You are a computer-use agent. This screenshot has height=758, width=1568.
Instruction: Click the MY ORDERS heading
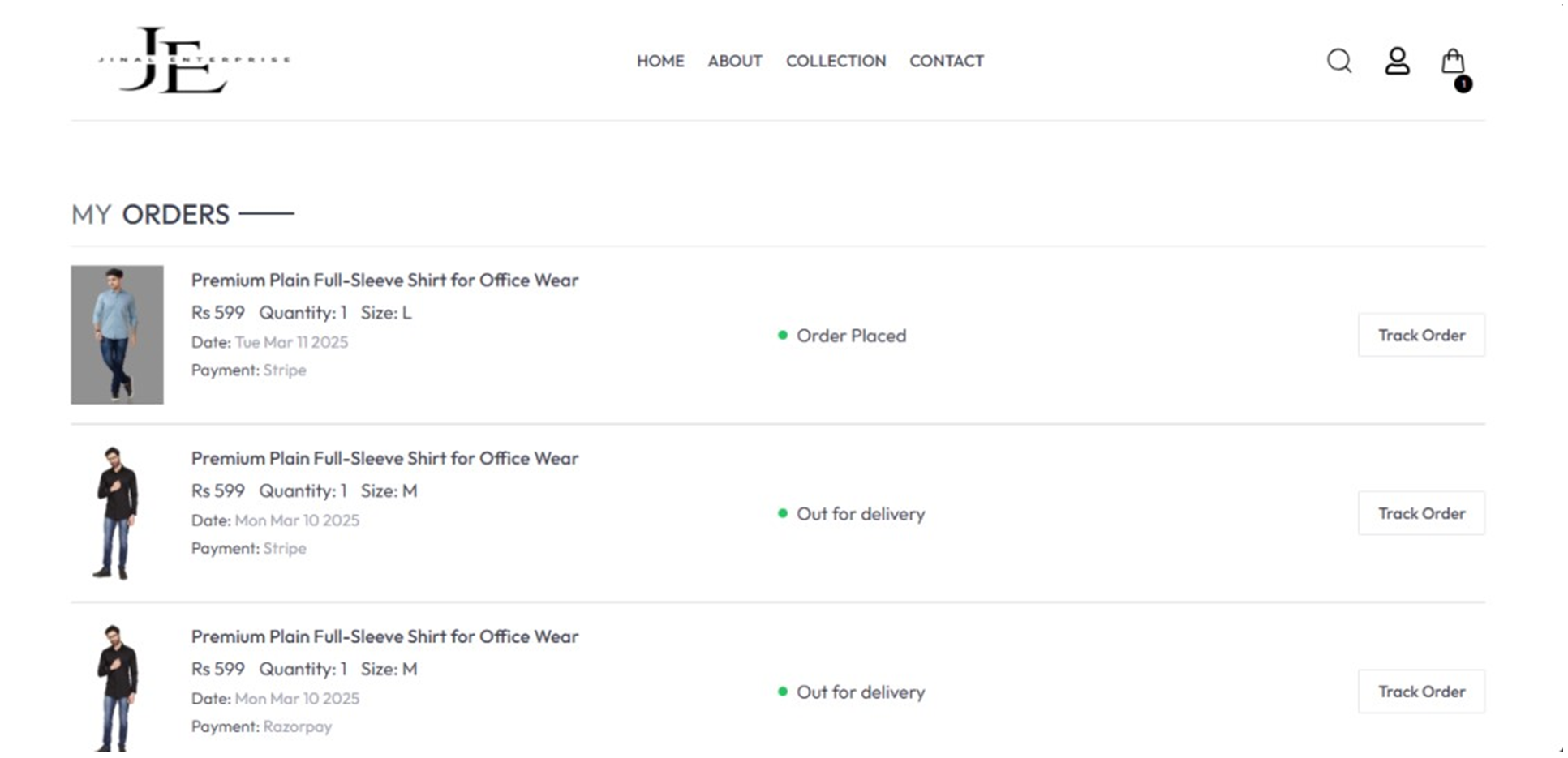pyautogui.click(x=151, y=215)
